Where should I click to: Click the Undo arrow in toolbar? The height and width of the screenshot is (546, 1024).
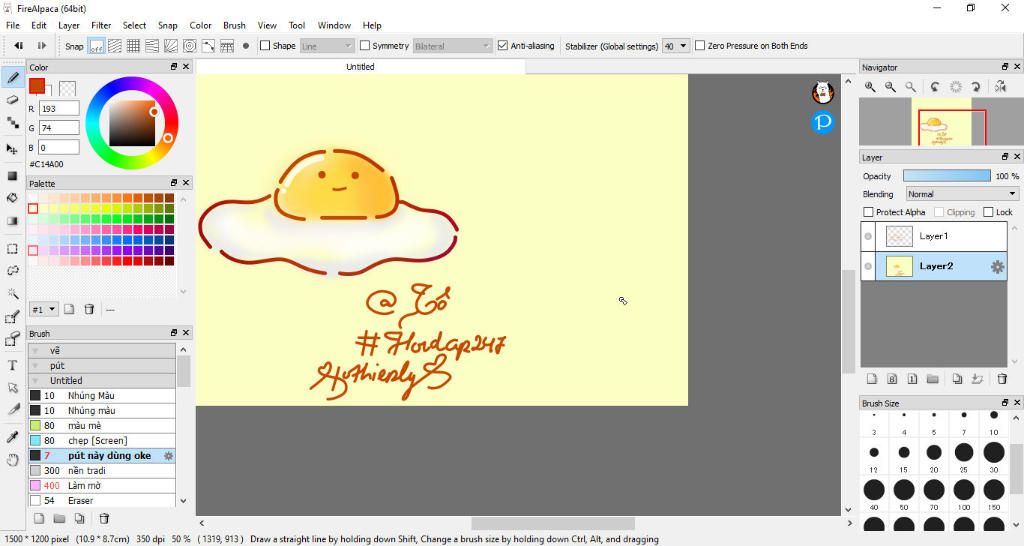[19, 46]
